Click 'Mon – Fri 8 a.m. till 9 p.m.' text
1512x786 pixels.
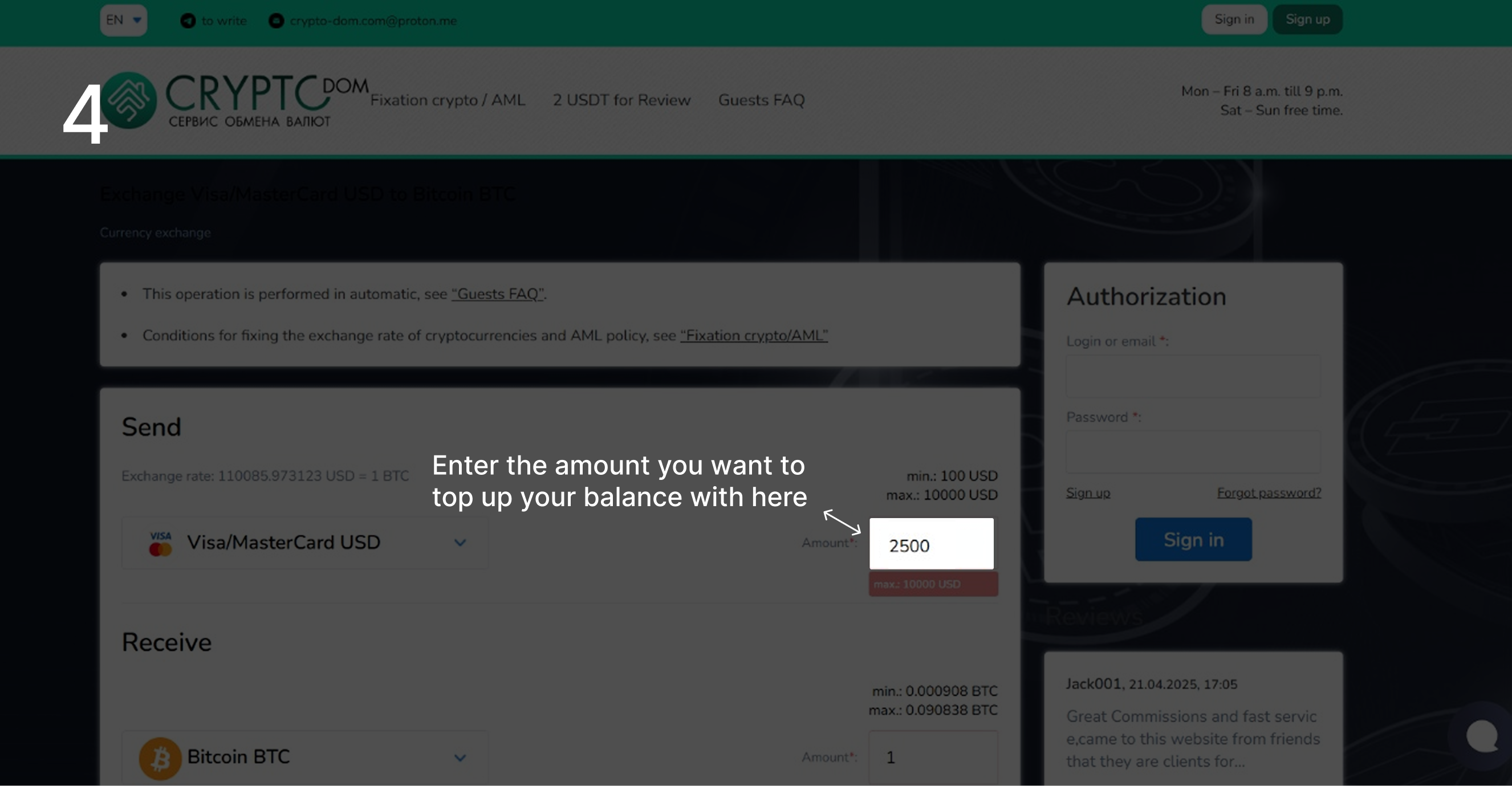pos(1262,91)
